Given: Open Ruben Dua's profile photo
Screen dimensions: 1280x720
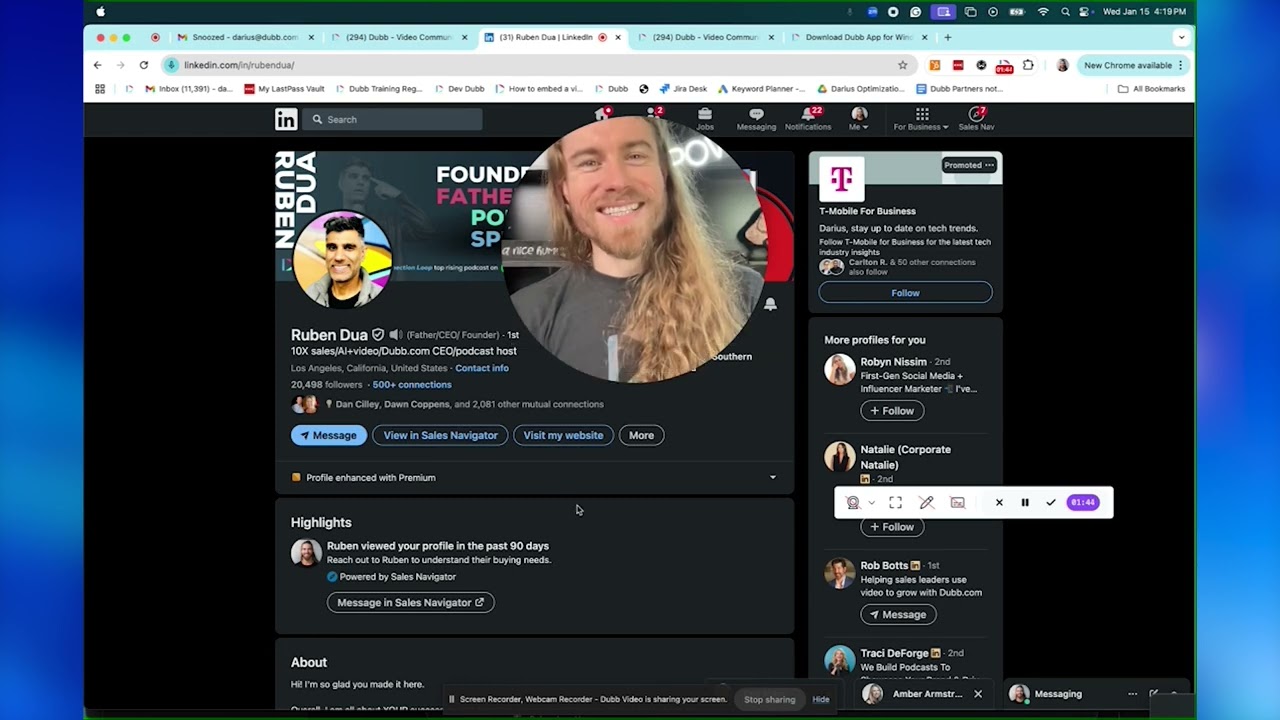Looking at the screenshot, I should coord(342,260).
